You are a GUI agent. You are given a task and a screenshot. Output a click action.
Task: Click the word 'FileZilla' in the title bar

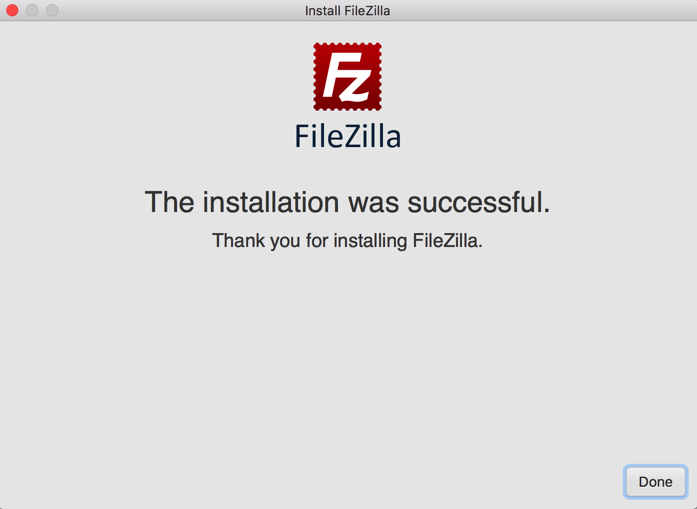(367, 10)
